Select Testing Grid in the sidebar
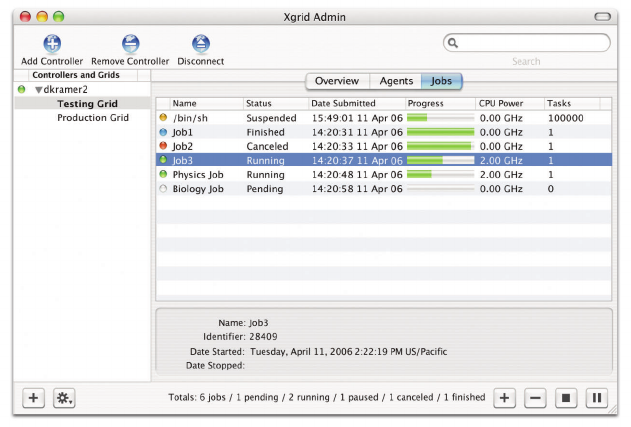The image size is (631, 427). (87, 103)
